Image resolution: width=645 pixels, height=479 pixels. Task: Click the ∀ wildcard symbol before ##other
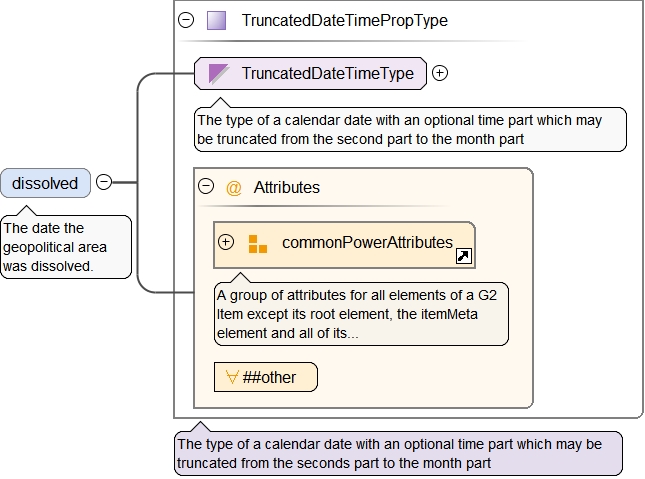[x=232, y=377]
